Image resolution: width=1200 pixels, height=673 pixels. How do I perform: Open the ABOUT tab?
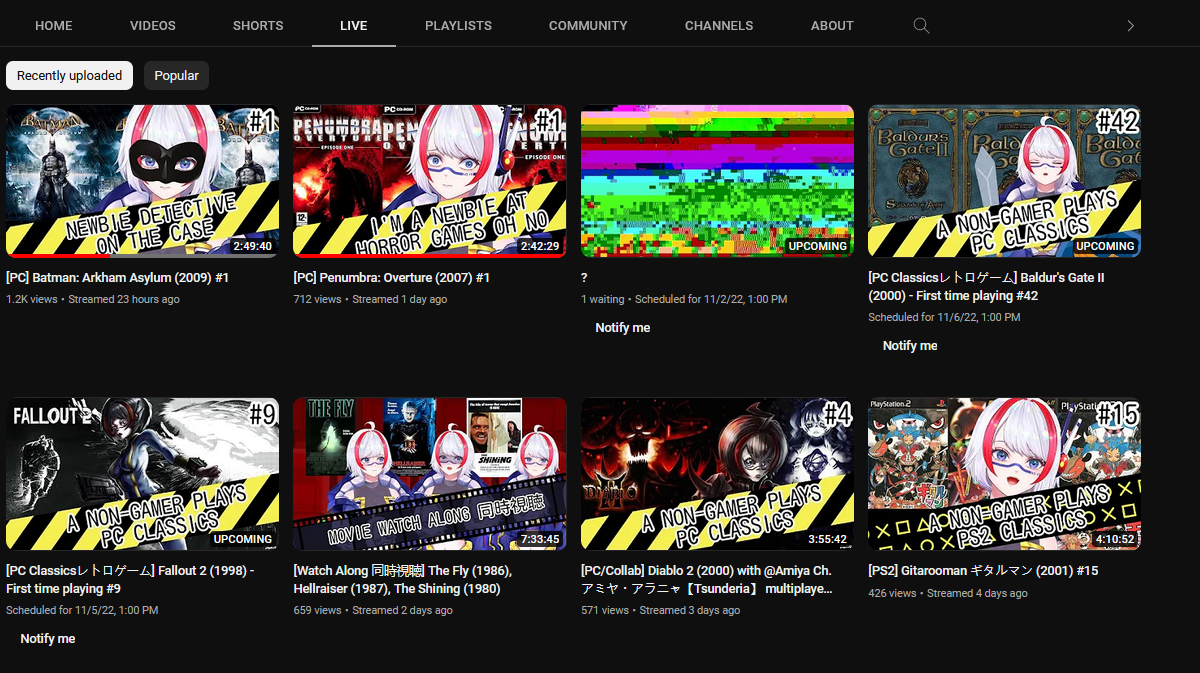tap(832, 26)
